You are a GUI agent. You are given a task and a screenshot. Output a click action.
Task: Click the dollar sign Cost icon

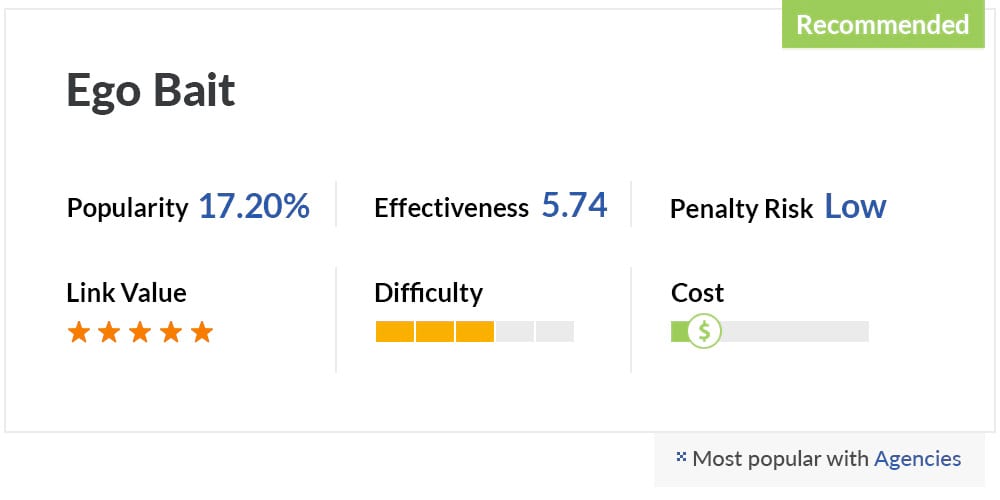click(x=704, y=331)
